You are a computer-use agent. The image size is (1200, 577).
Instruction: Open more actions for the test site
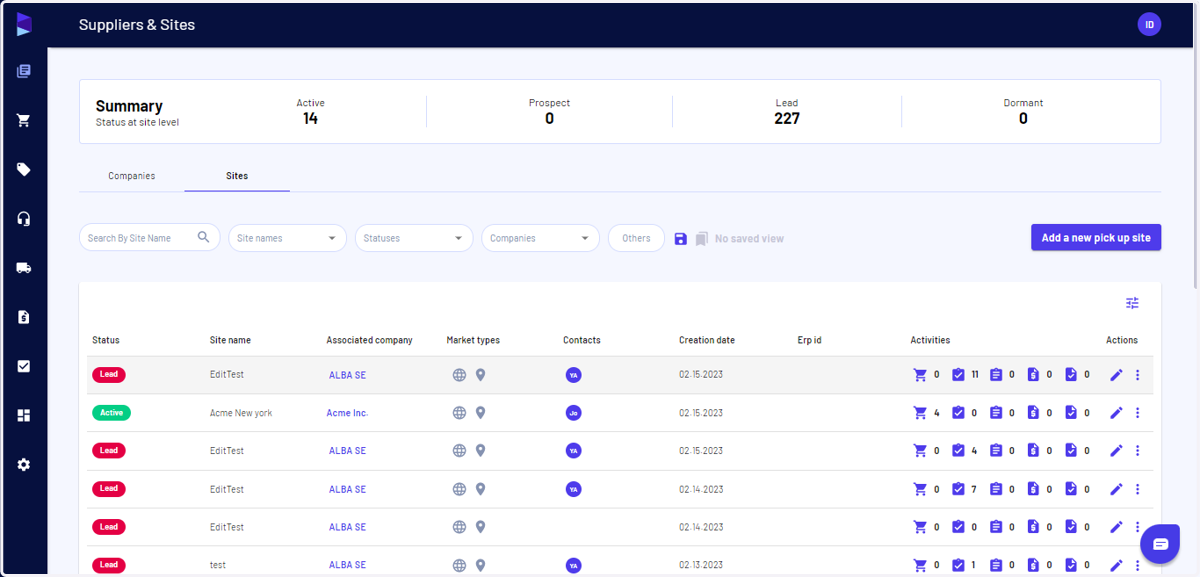[1138, 565]
